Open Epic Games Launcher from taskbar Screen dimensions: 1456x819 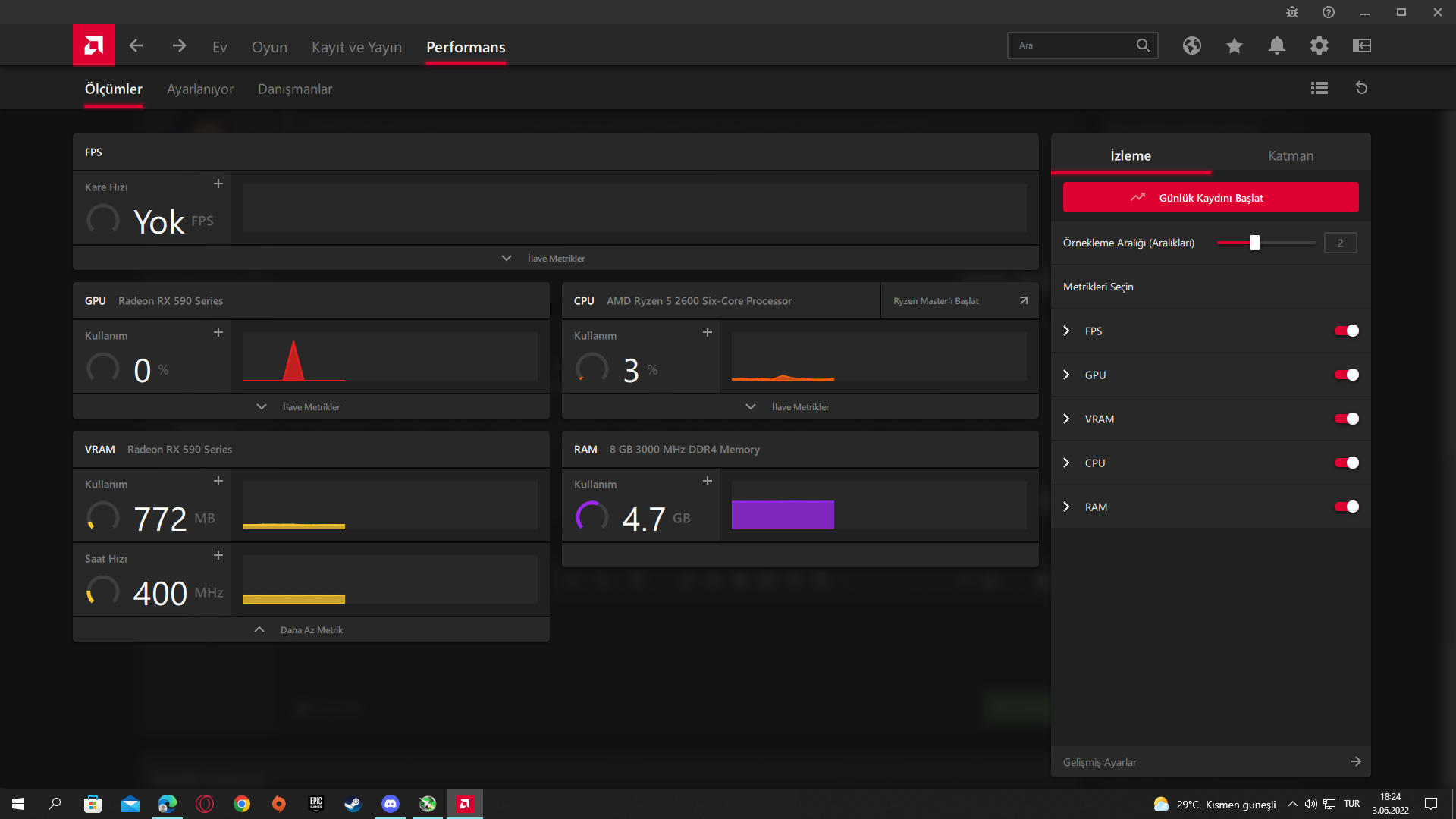click(315, 804)
